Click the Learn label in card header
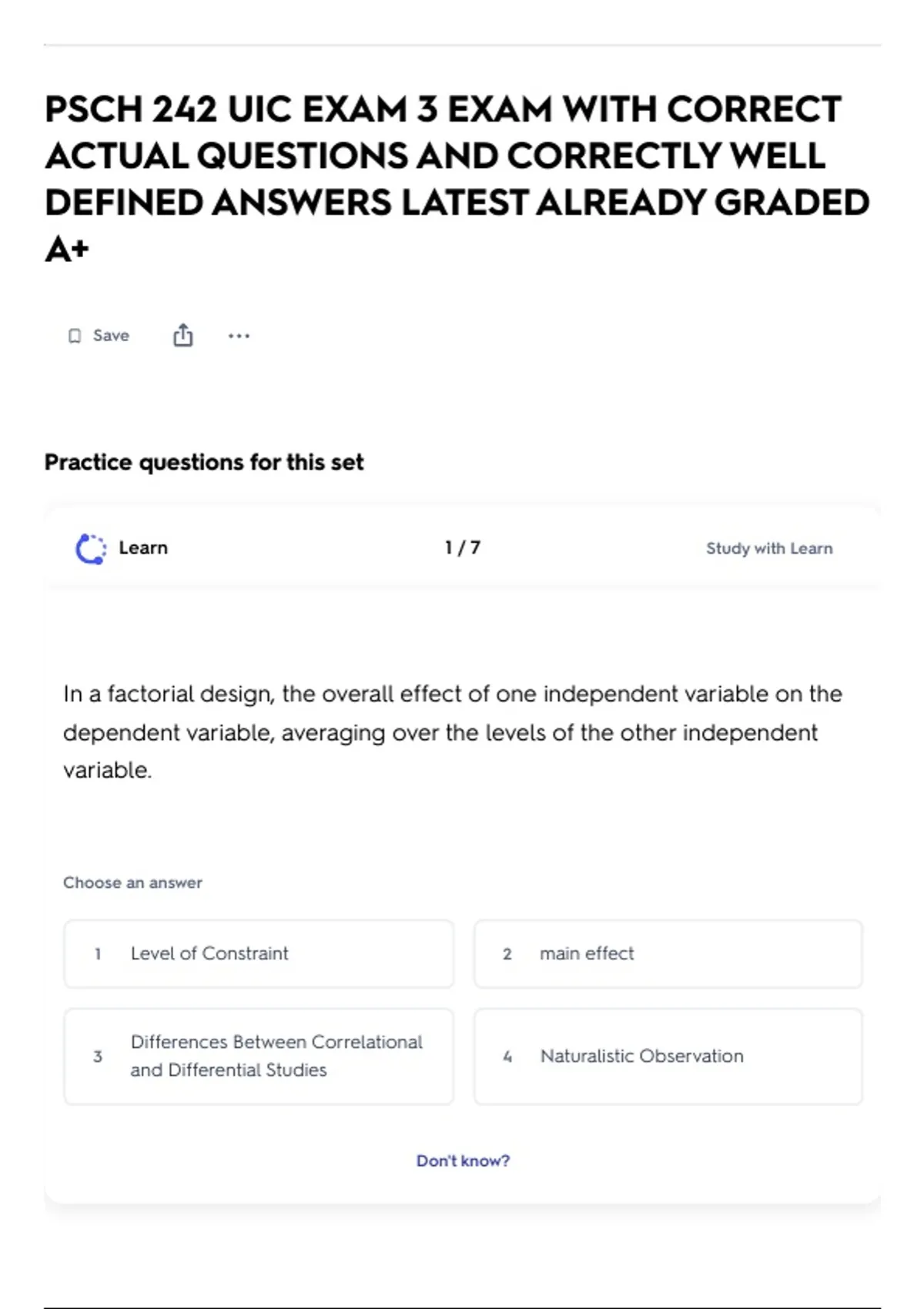 (143, 547)
